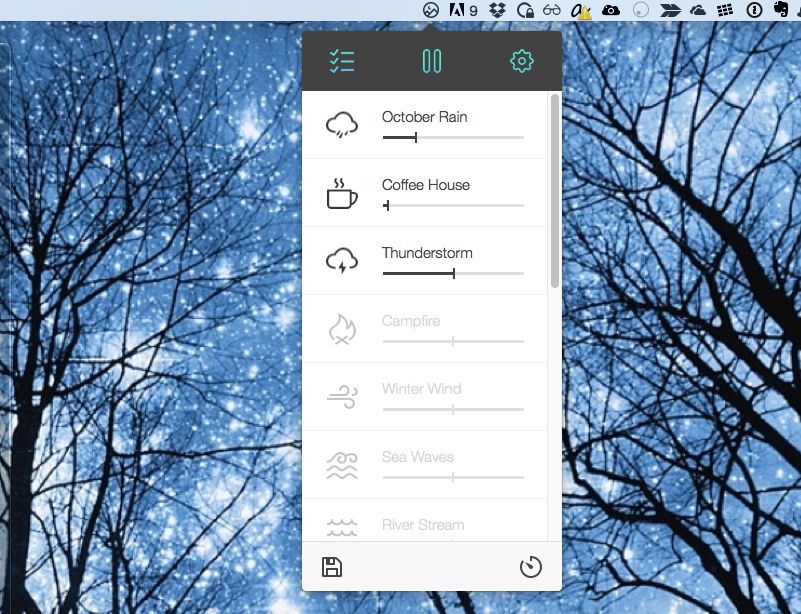Open the presets checklist icon

pyautogui.click(x=342, y=61)
